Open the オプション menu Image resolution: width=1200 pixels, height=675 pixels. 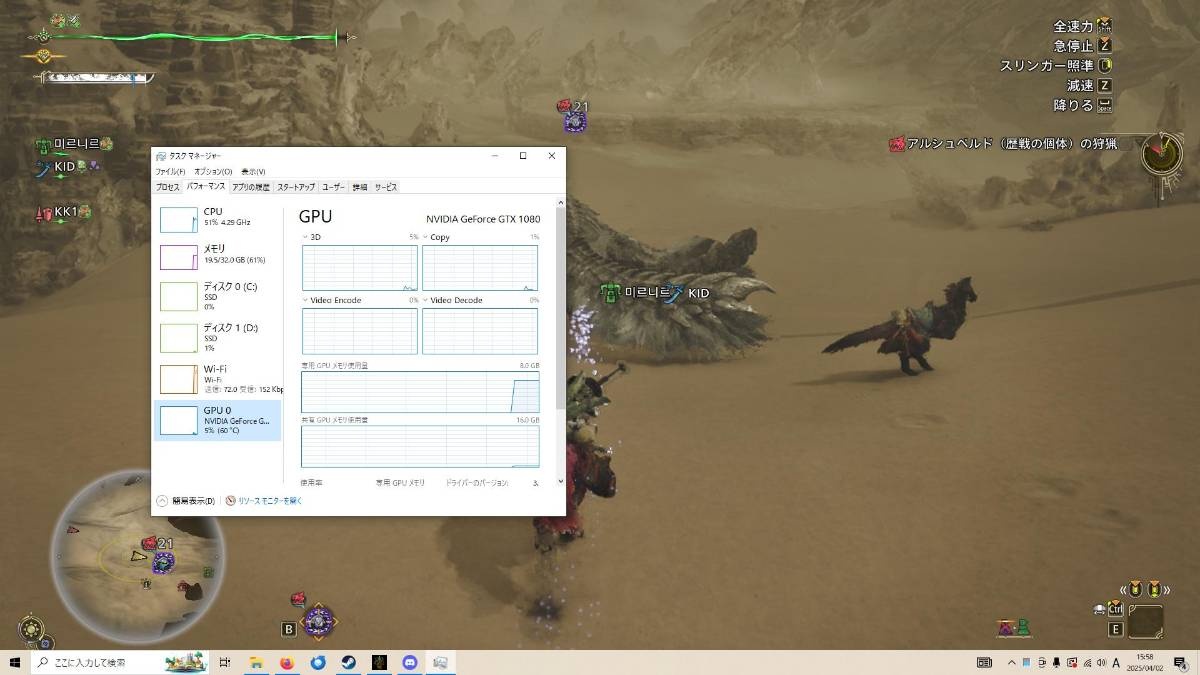[x=213, y=172]
